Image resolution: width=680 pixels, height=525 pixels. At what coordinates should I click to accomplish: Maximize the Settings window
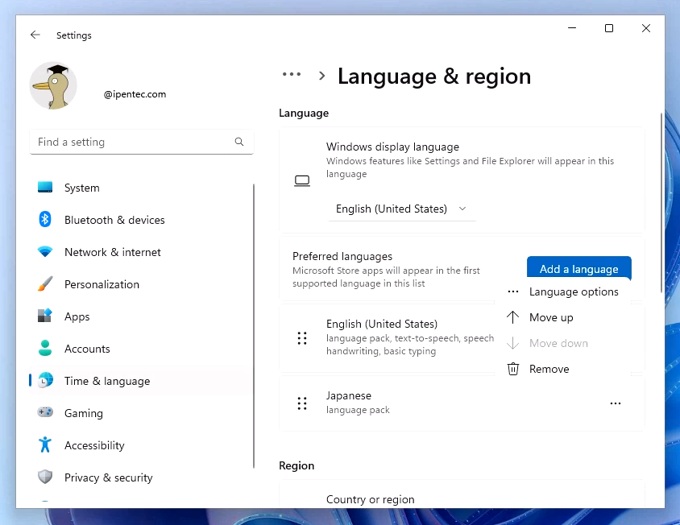click(x=609, y=28)
